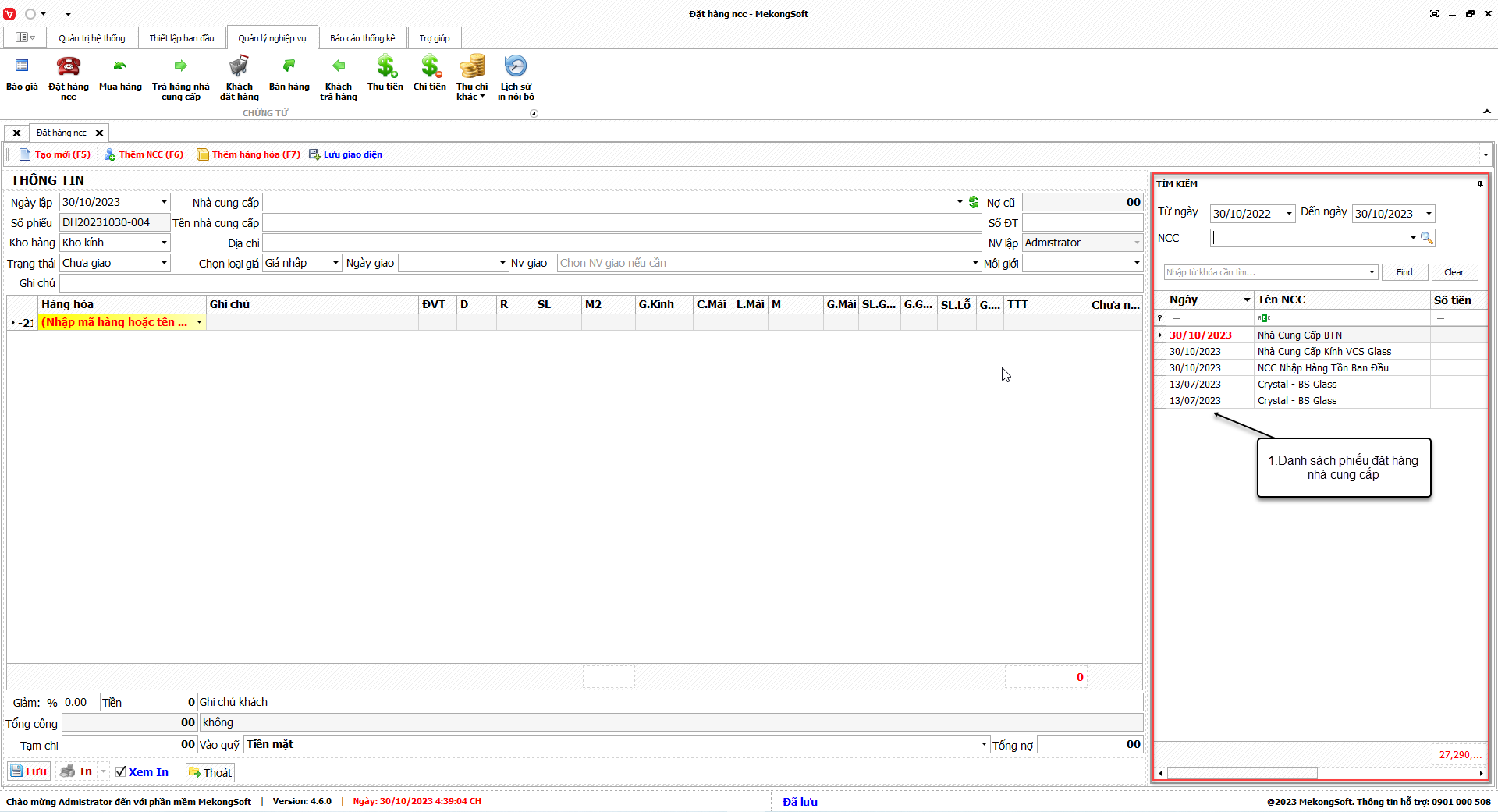This screenshot has width=1498, height=812.
Task: Open the Trợ giúp tab
Action: [435, 38]
